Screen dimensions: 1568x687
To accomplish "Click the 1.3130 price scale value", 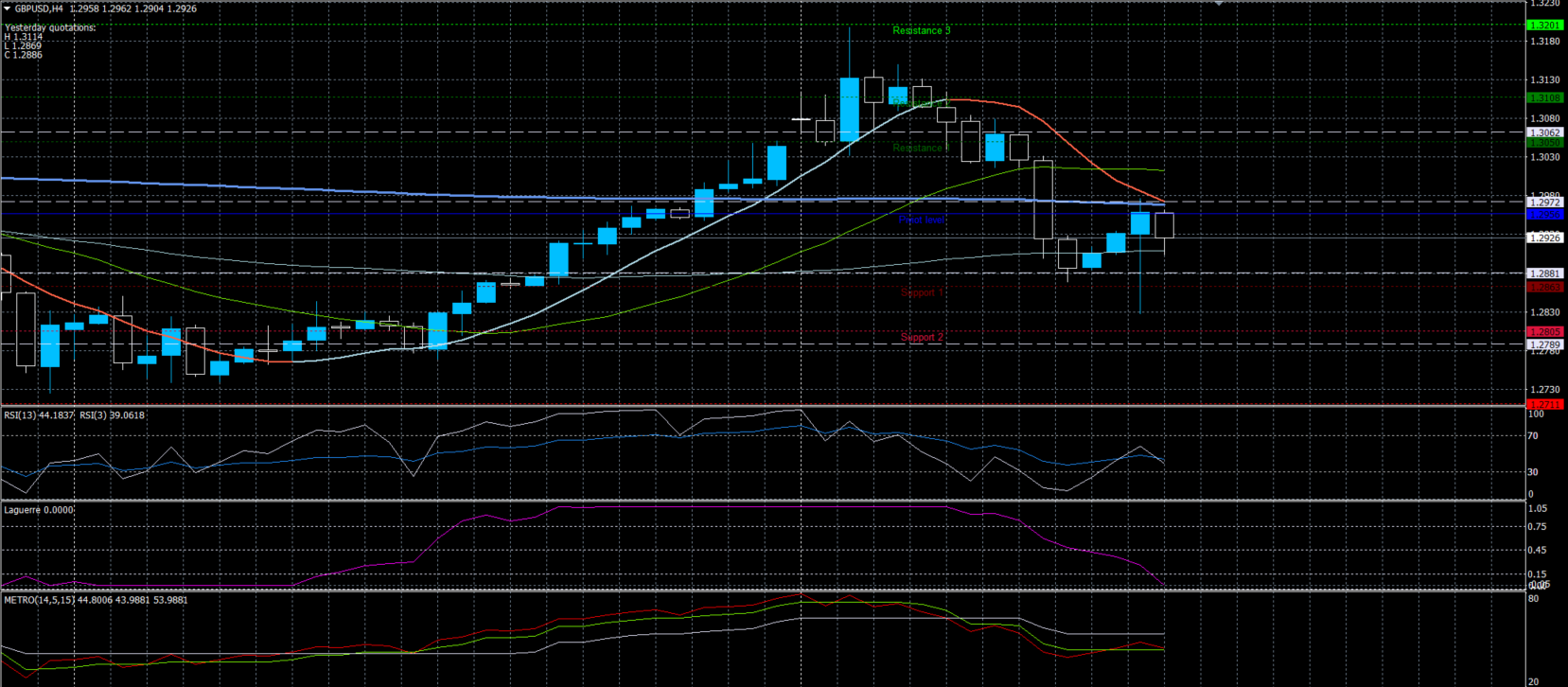I will click(1545, 80).
